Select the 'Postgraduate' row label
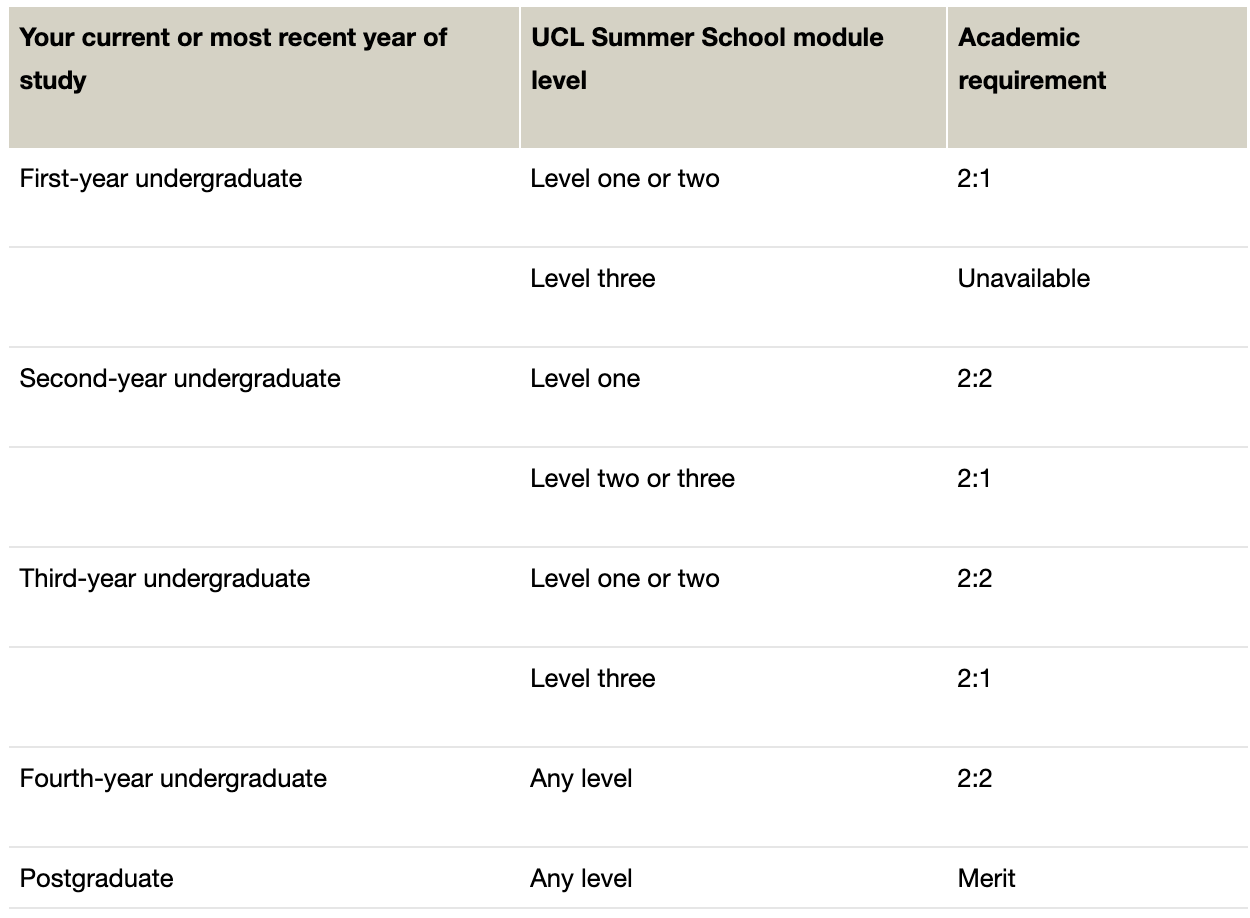 click(x=264, y=878)
